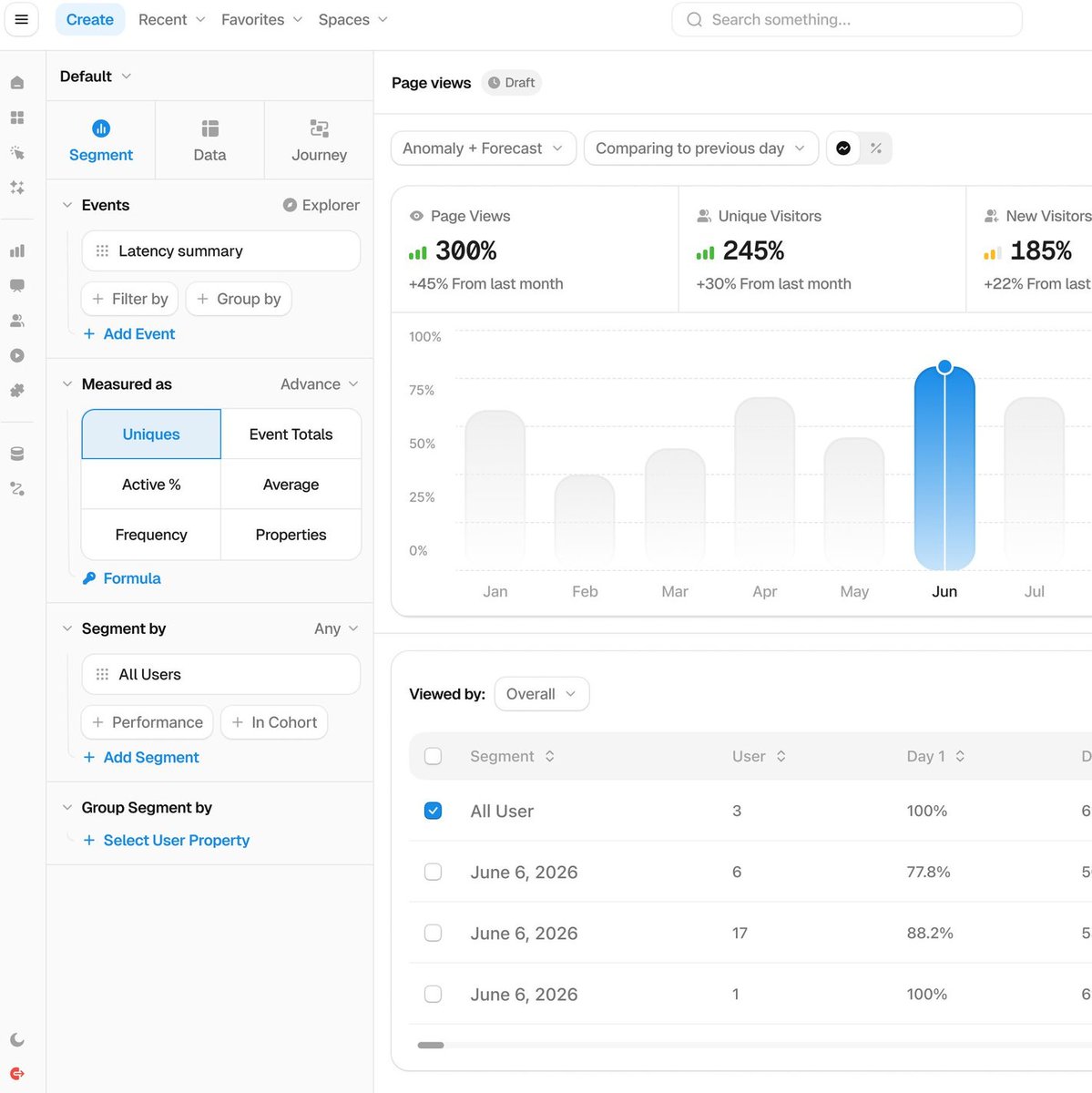Screen dimensions: 1092x1093
Task: Open the sparkles icon in sidebar
Action: 17,187
